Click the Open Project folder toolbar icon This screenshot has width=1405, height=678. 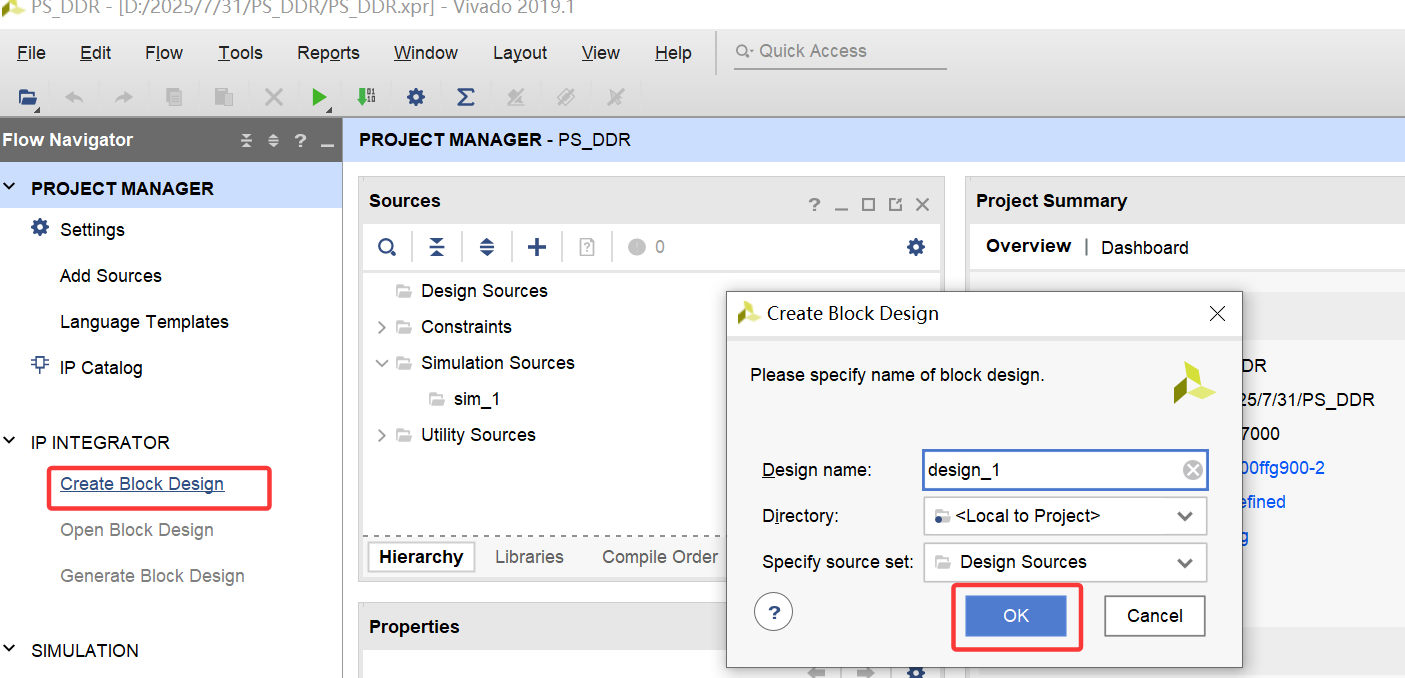point(28,97)
